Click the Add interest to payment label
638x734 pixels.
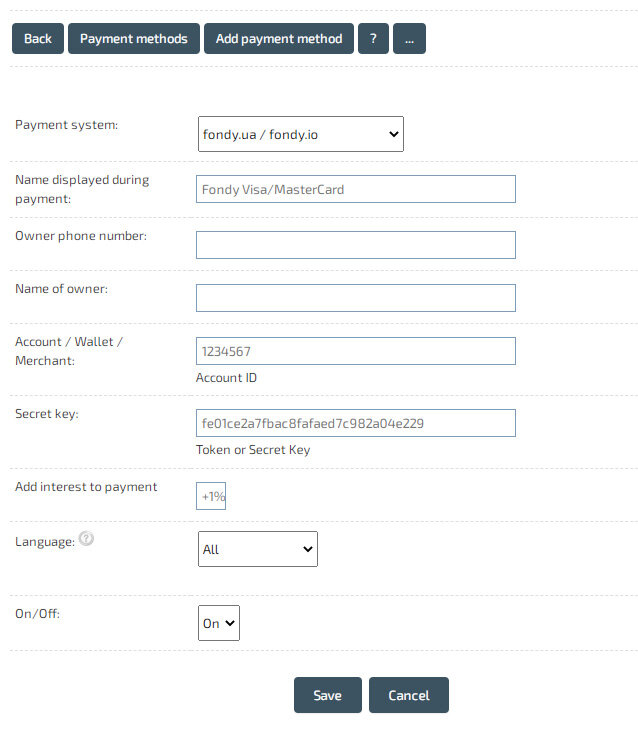click(x=86, y=487)
